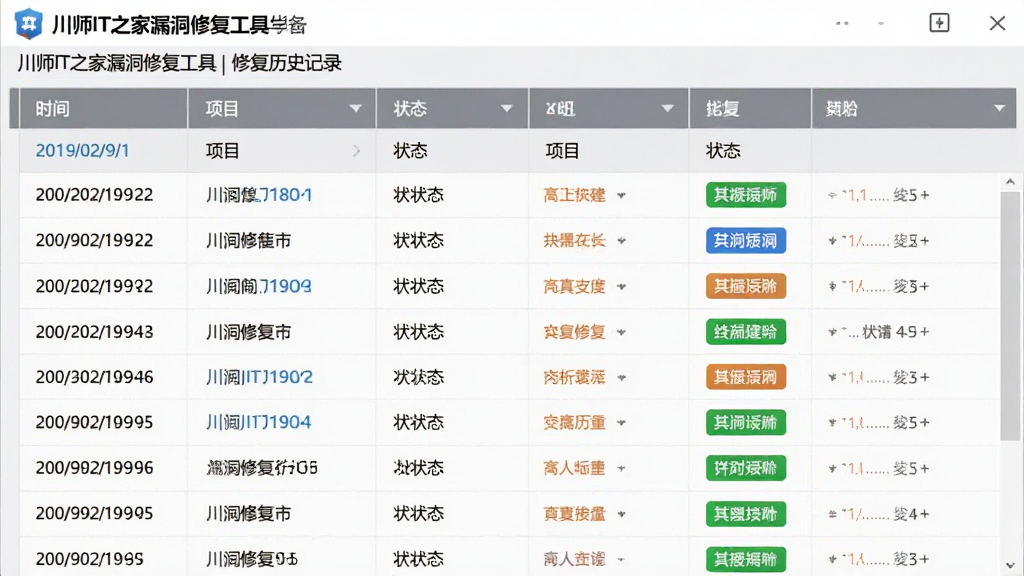Open the orange dropdown arrow in the 200/302/19946 row
Screen dimensions: 1024x576
click(x=621, y=377)
